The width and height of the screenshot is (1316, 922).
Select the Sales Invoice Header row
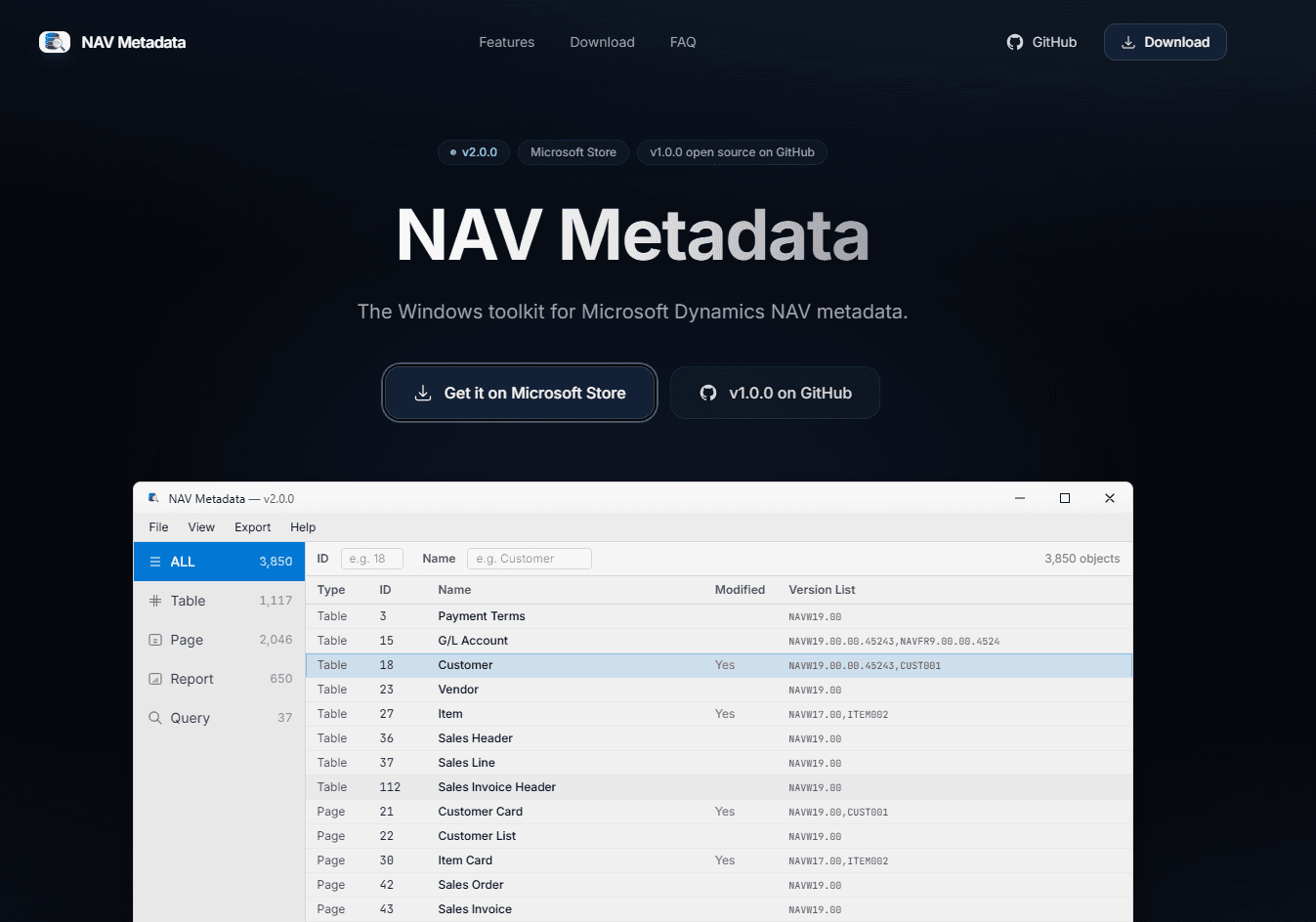coord(719,787)
